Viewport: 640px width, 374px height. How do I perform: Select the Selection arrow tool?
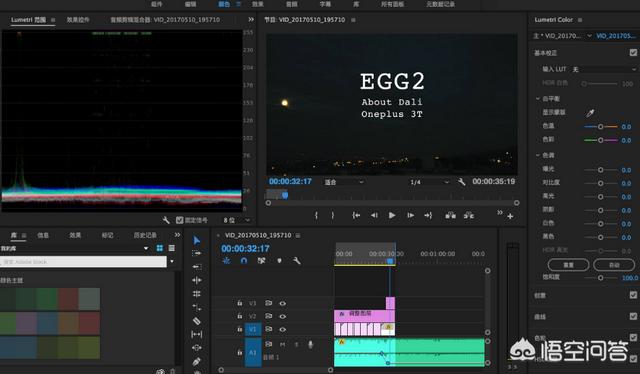197,240
